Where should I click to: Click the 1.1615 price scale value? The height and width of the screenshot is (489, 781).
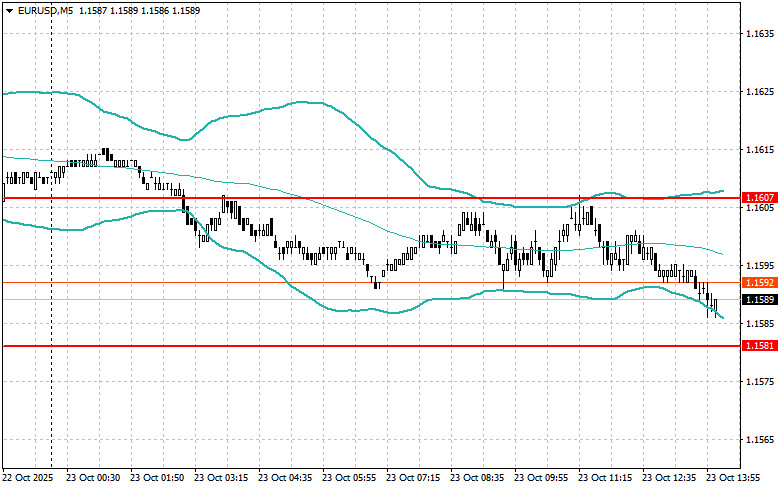[x=760, y=149]
